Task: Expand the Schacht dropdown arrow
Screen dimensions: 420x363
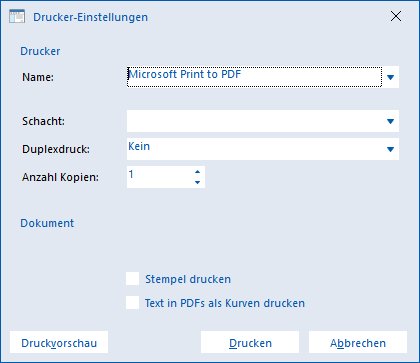Action: coord(390,121)
